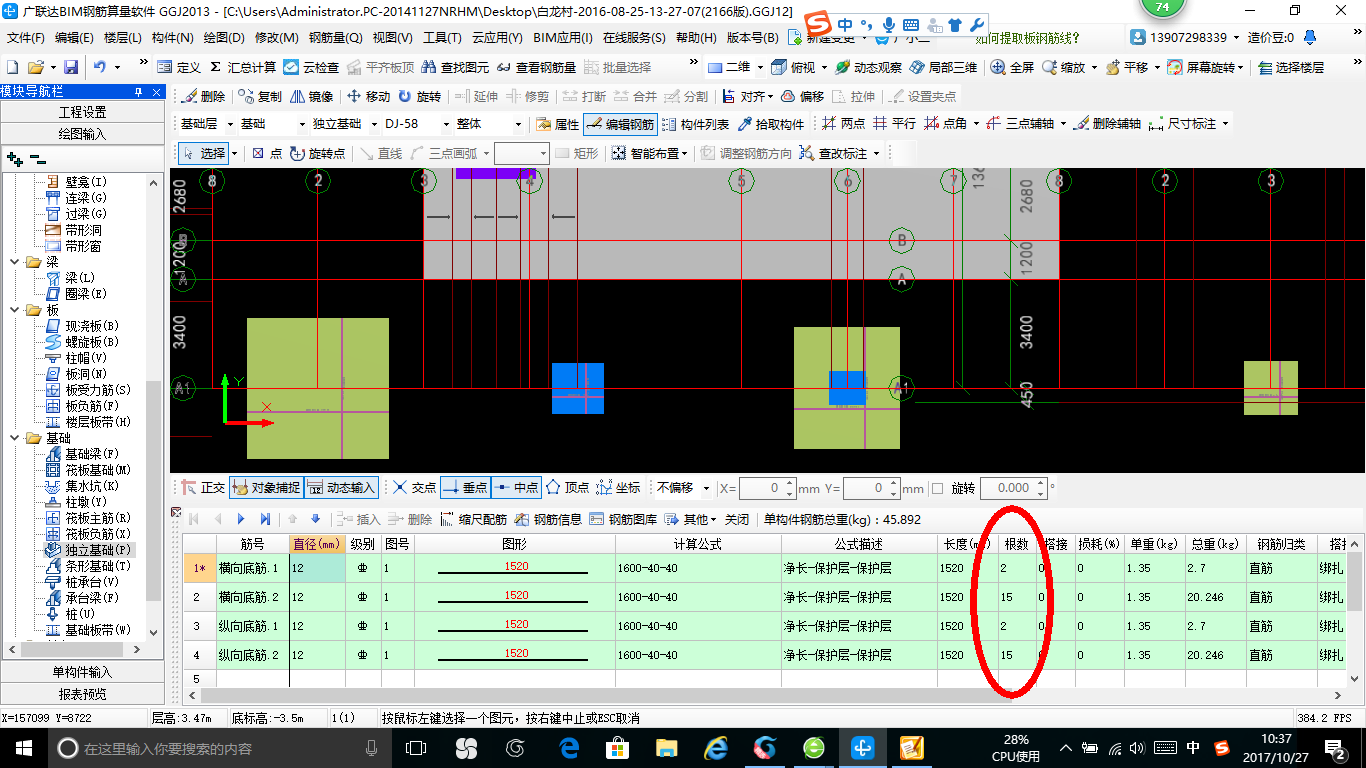The image size is (1366, 768).
Task: Collapse the 基础 tree folder
Action: 14,438
